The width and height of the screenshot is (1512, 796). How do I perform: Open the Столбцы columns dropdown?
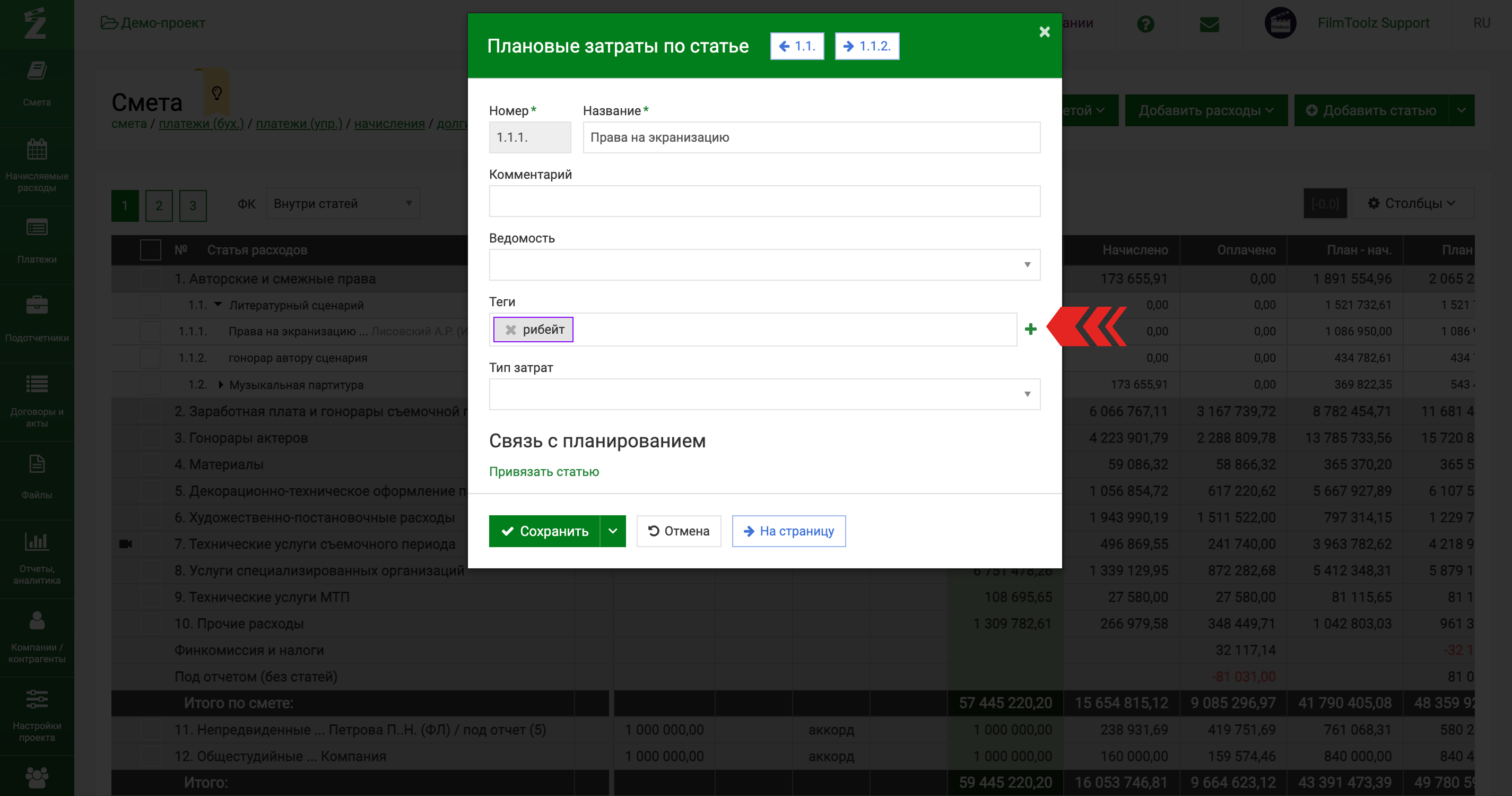pos(1412,204)
